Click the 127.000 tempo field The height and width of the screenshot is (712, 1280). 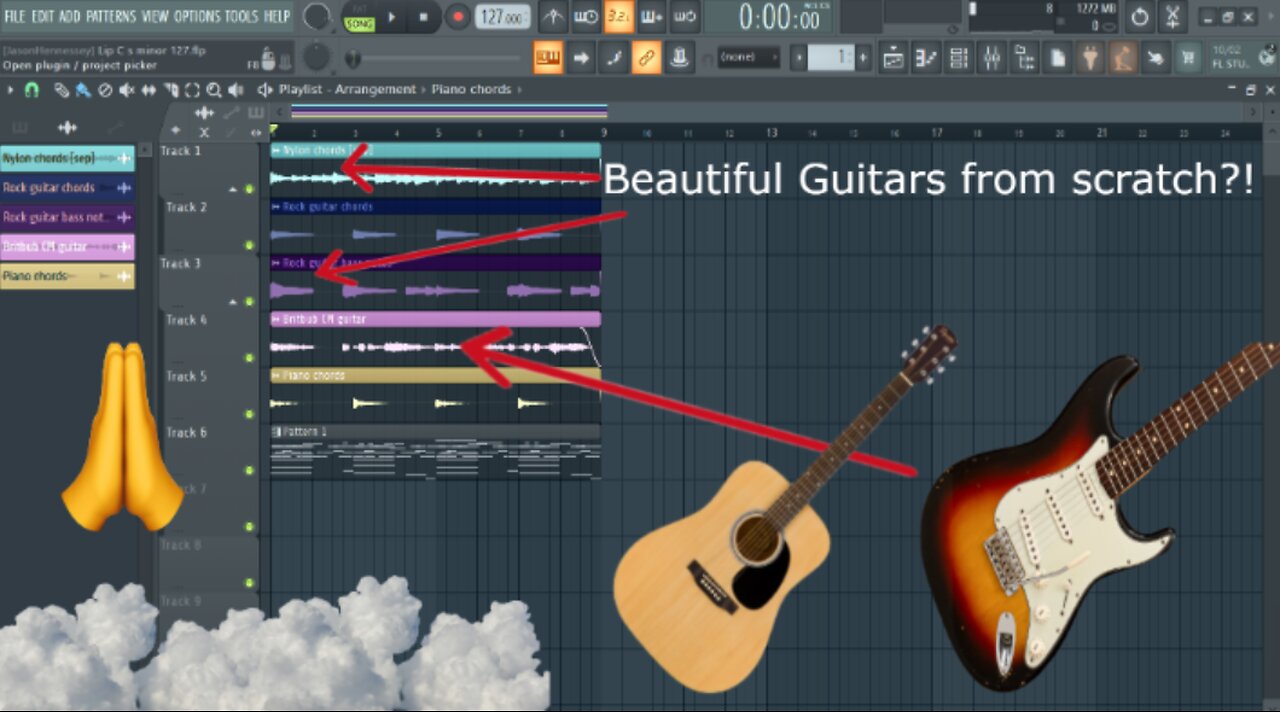coord(503,17)
